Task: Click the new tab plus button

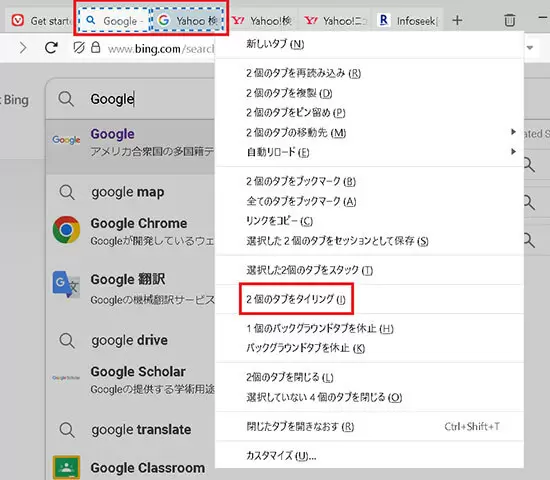Action: tap(457, 20)
